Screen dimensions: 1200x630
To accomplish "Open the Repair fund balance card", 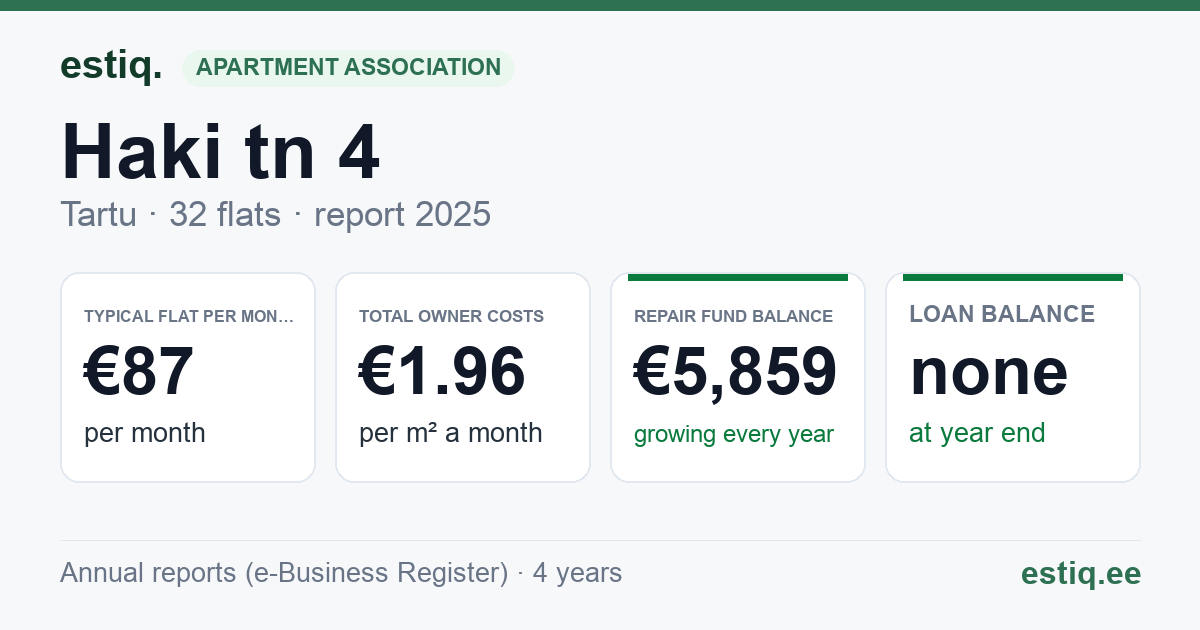I will coord(738,377).
